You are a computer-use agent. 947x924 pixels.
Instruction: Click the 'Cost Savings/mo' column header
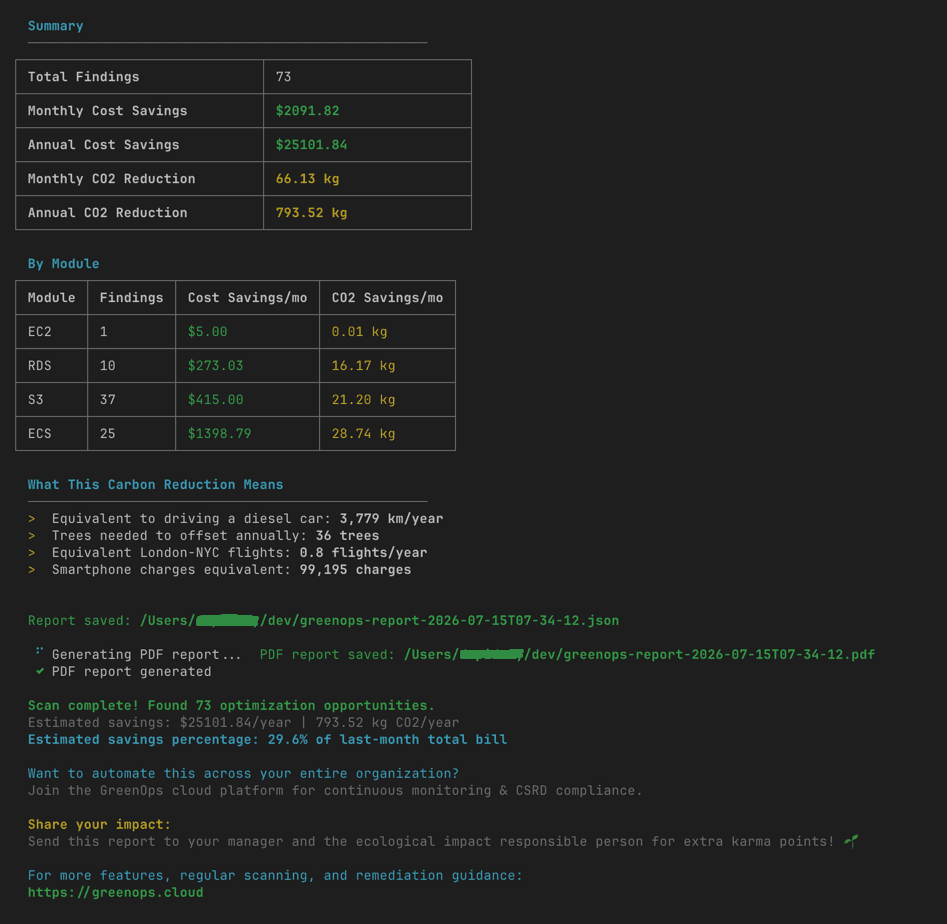pyautogui.click(x=248, y=298)
